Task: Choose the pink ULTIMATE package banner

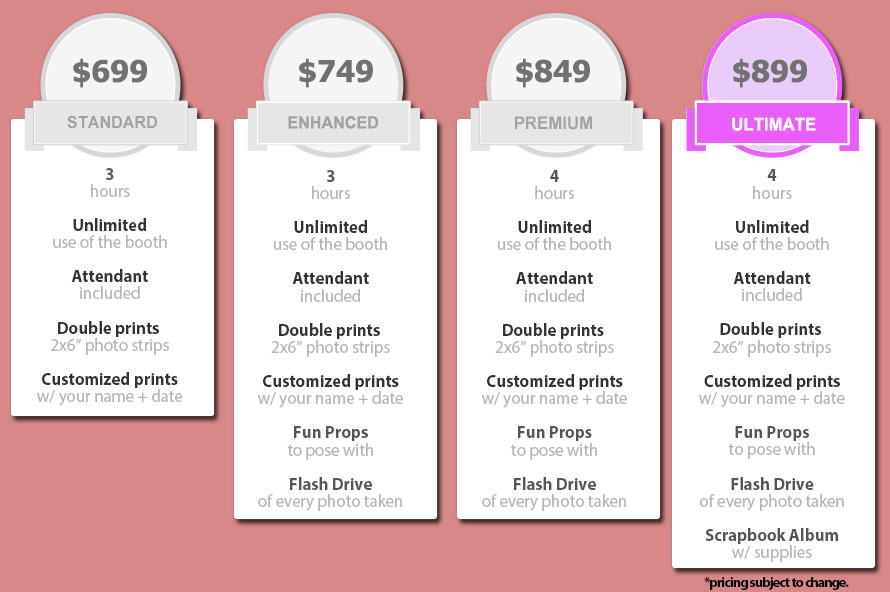Action: point(773,124)
